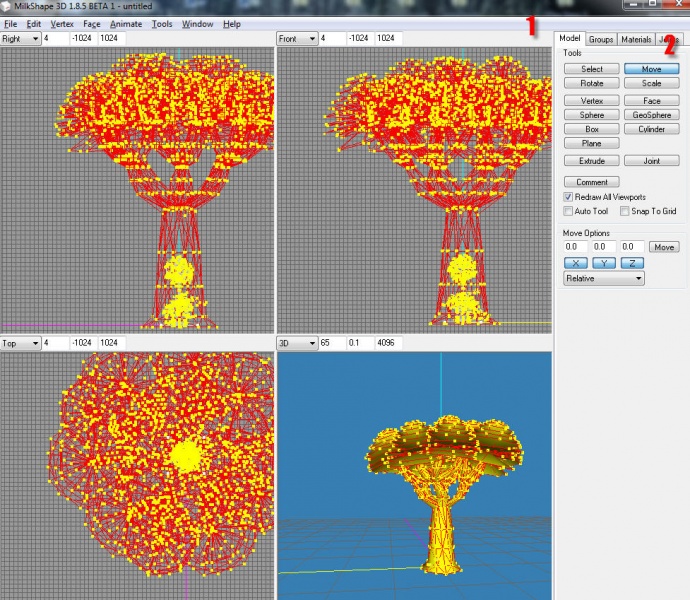Pick the Cylinder primitive tool
690x600 pixels.
tap(651, 129)
